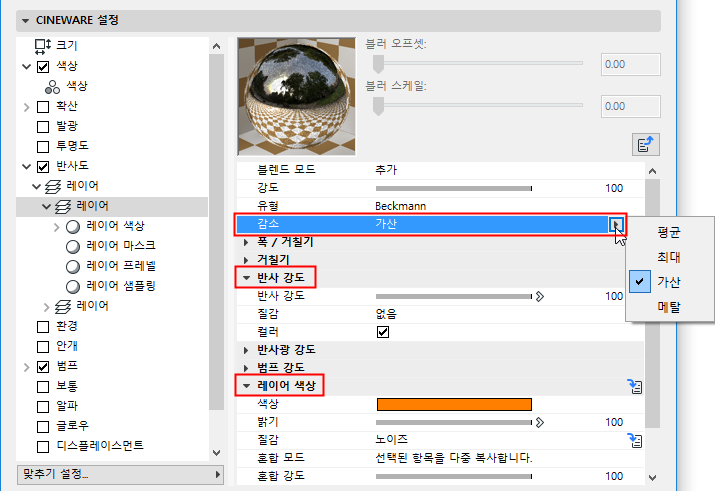This screenshot has width=715, height=491.
Task: Collapse the 반사 강도 section
Action: [246, 278]
